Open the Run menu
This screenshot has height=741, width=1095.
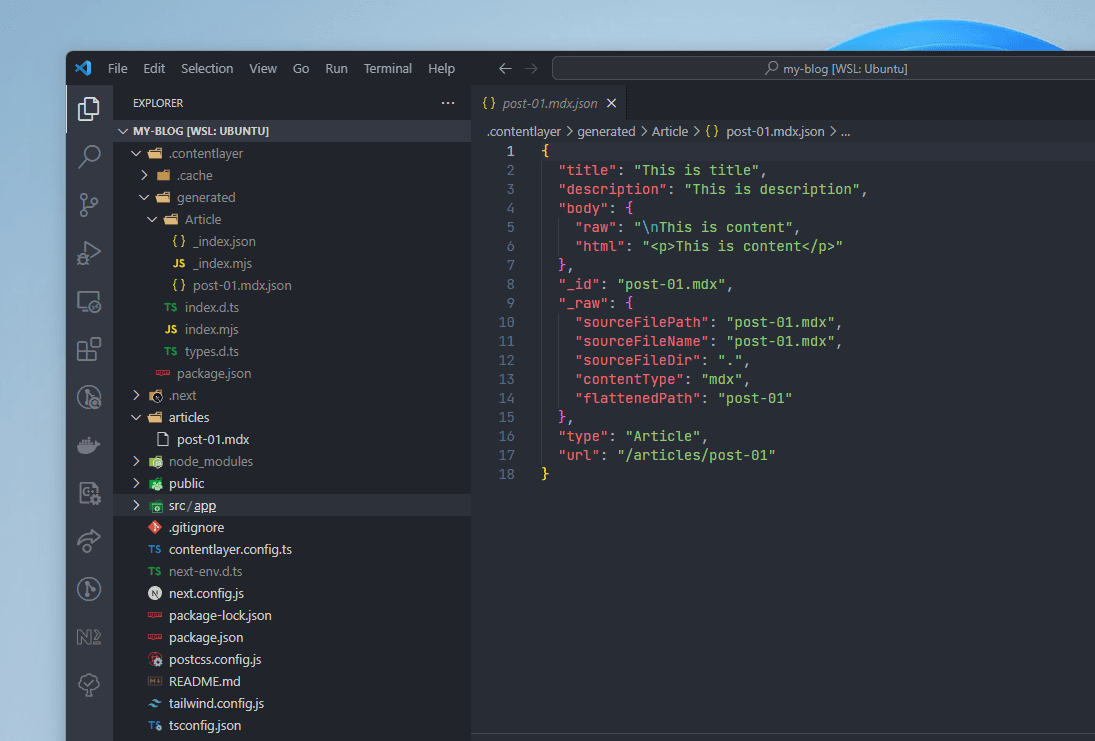point(336,68)
